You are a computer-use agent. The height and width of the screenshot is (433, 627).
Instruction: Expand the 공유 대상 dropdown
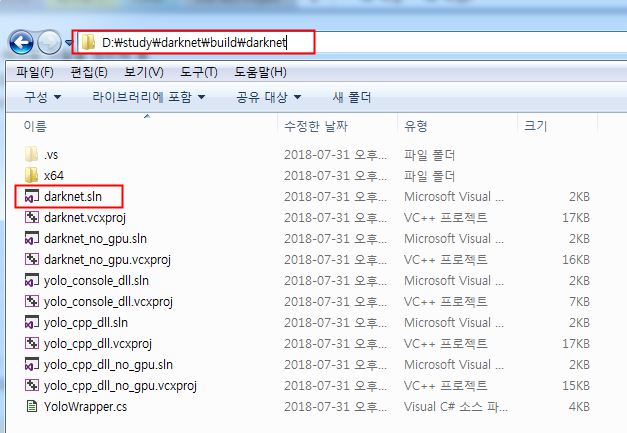tap(268, 97)
